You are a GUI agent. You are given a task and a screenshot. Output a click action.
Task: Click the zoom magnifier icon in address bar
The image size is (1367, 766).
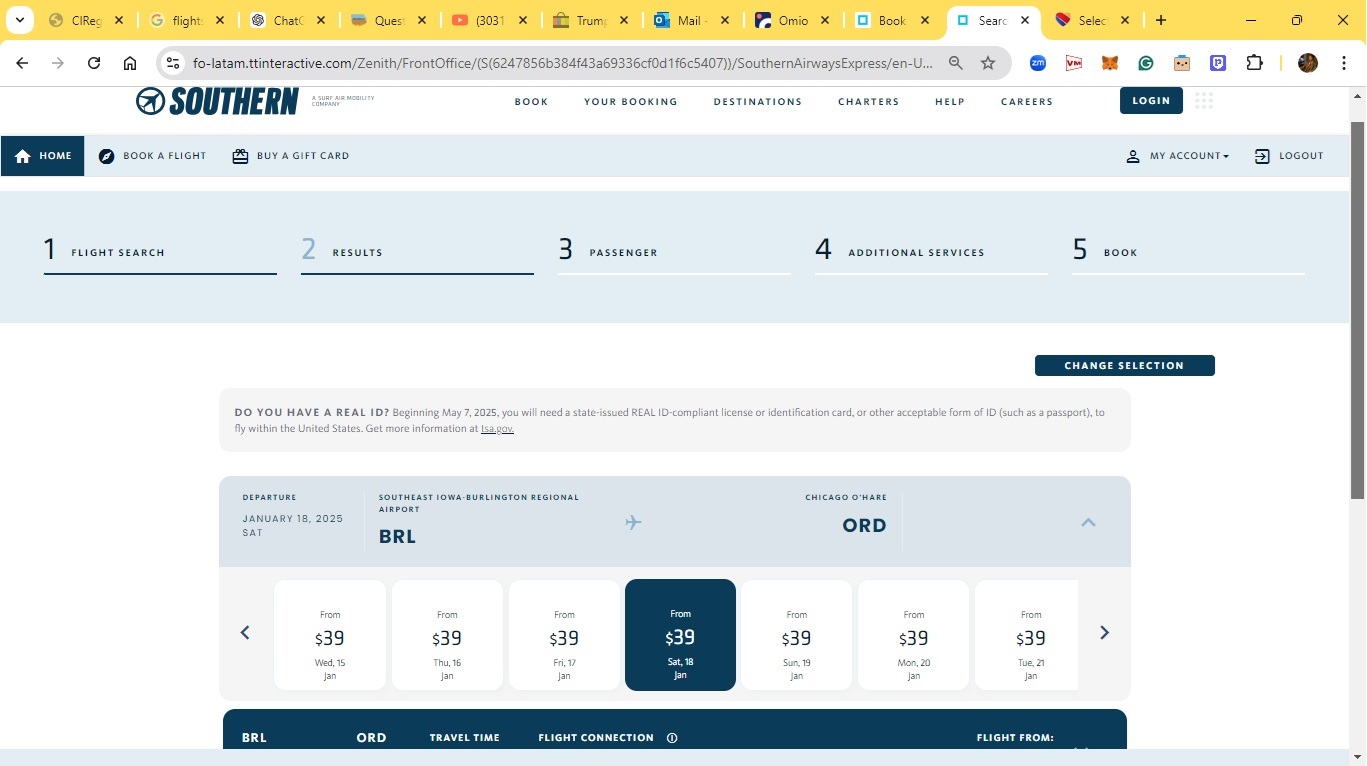(x=956, y=63)
